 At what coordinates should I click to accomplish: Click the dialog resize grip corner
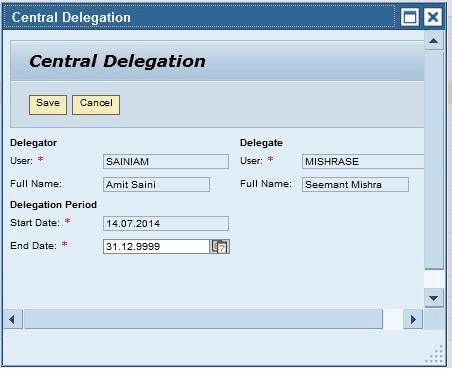(435, 355)
